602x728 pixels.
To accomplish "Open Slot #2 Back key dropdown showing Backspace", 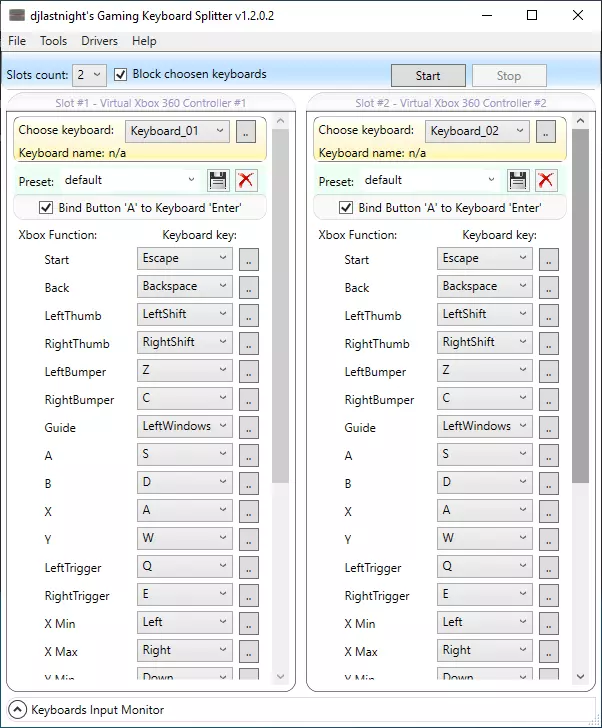I will click(485, 286).
